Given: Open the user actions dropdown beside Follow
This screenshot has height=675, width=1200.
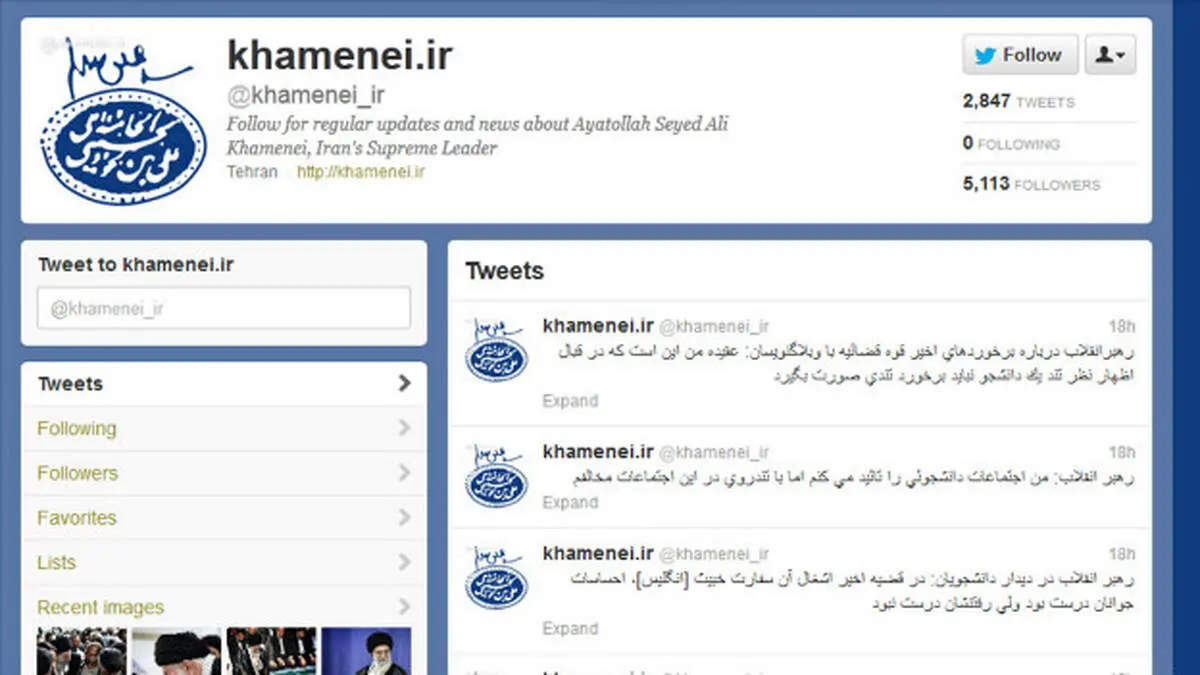Looking at the screenshot, I should (1110, 55).
